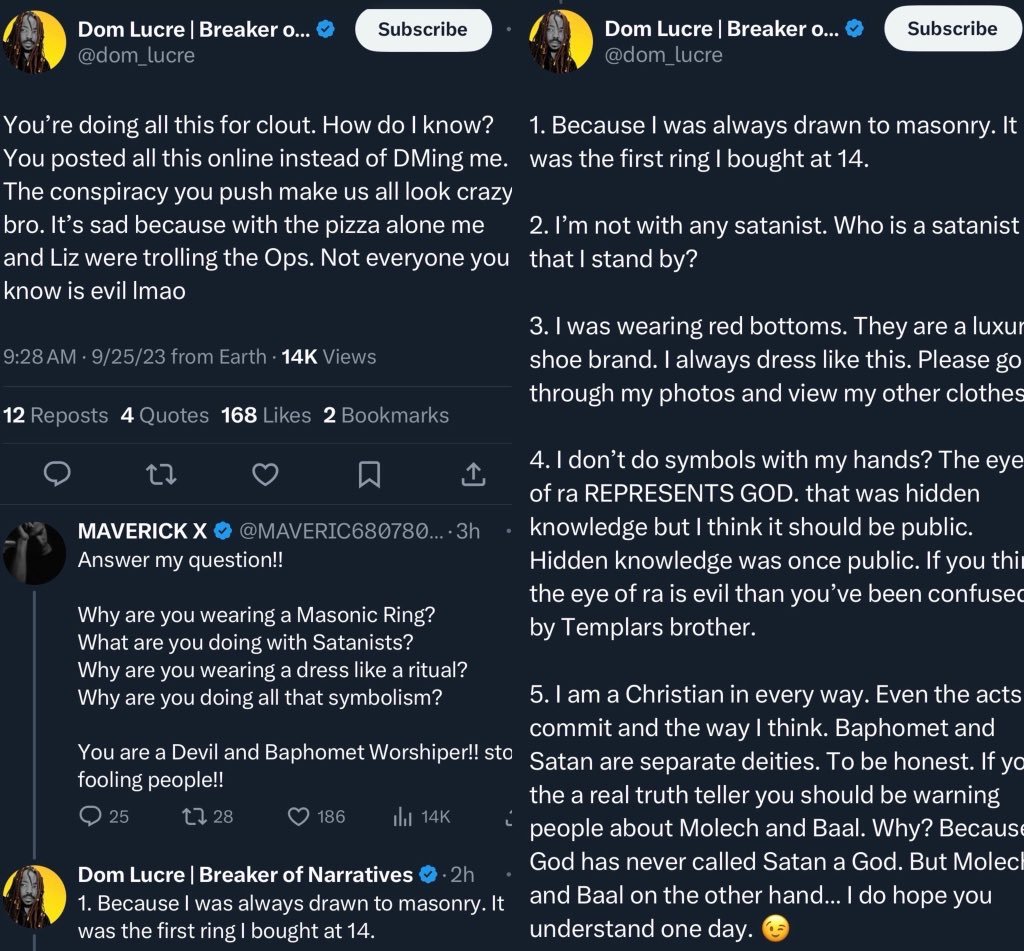This screenshot has height=951, width=1024.
Task: Show the "168 Likes" list
Action: click(266, 415)
